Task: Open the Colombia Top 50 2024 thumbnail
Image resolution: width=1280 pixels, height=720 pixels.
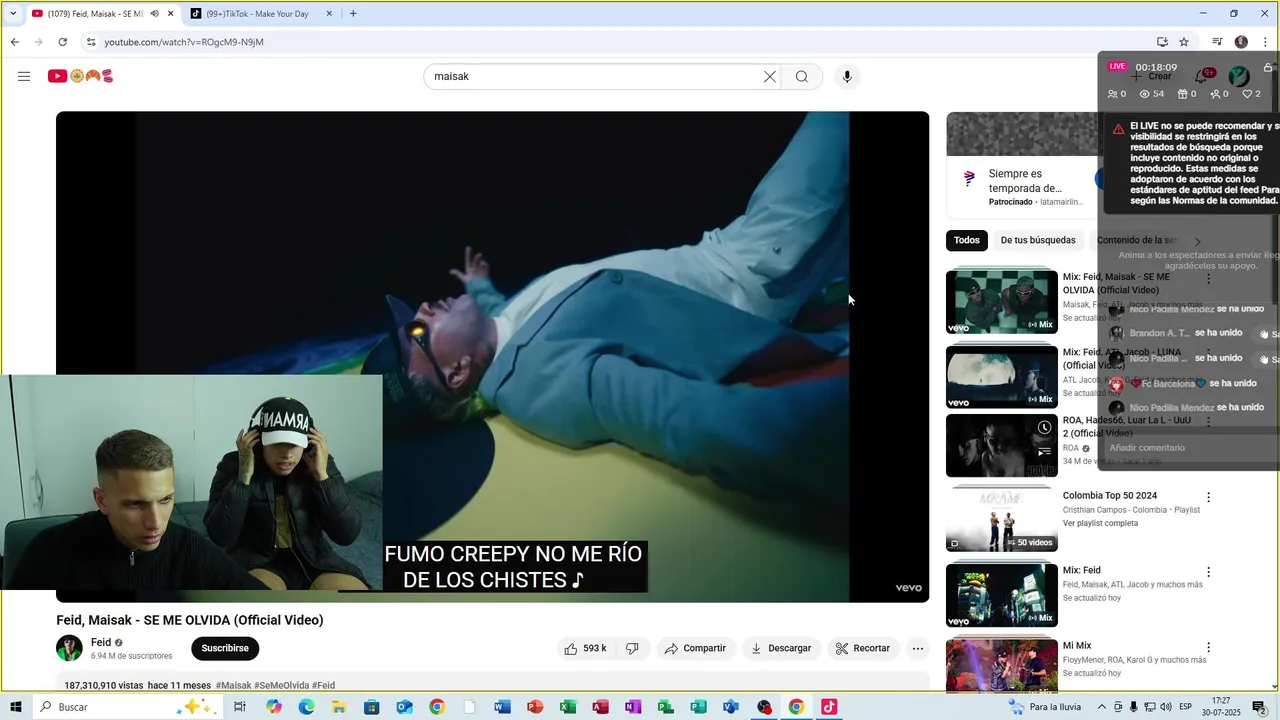Action: click(x=1001, y=519)
